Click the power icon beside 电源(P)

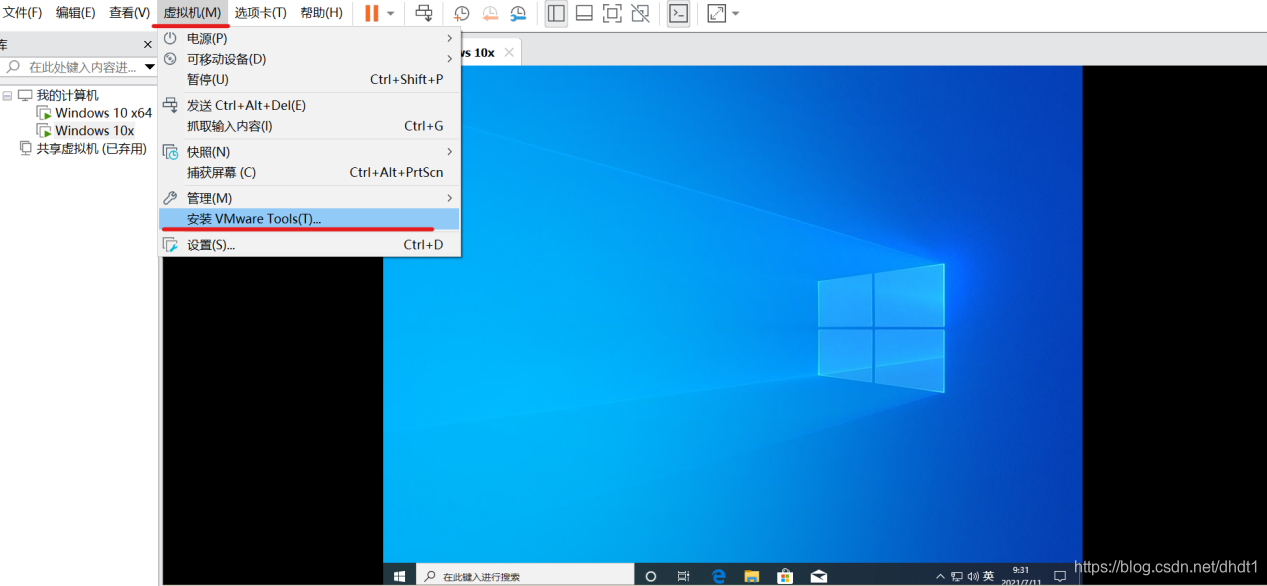(170, 38)
